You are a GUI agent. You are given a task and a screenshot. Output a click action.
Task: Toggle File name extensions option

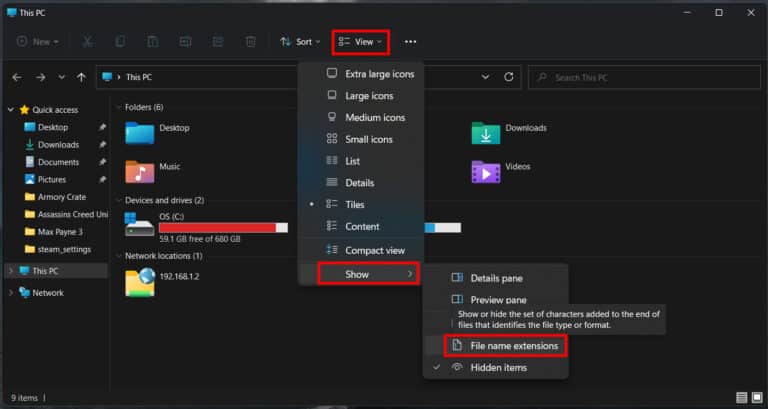(505, 346)
